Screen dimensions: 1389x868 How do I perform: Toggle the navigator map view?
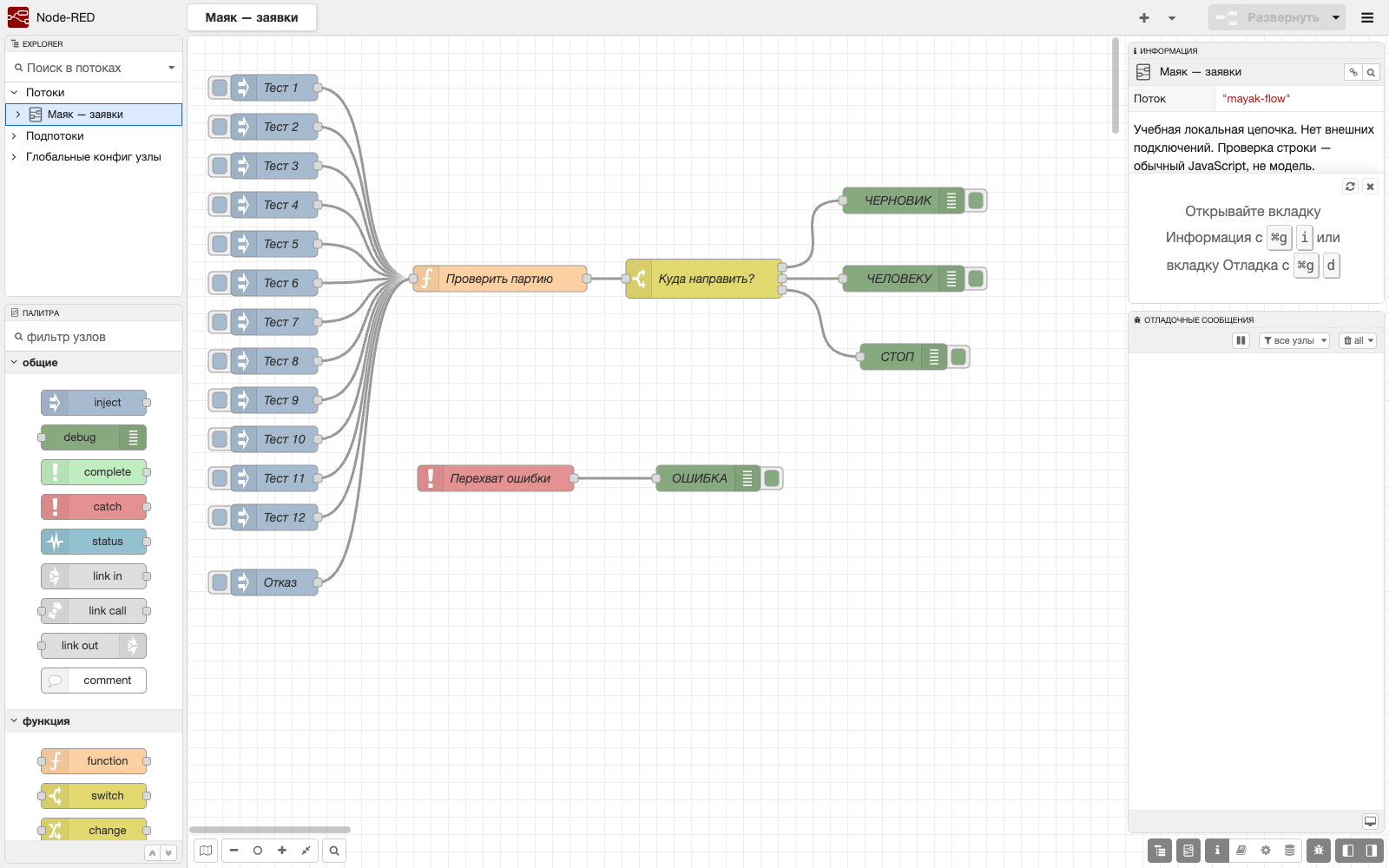[206, 851]
